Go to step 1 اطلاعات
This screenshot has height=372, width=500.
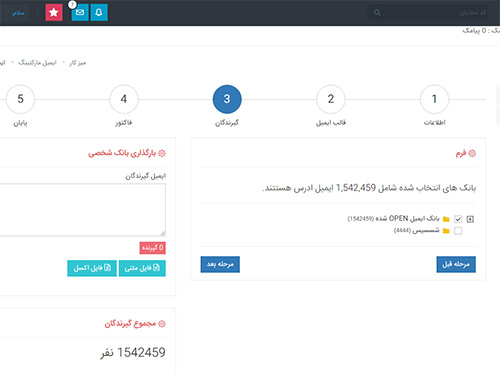coord(434,99)
